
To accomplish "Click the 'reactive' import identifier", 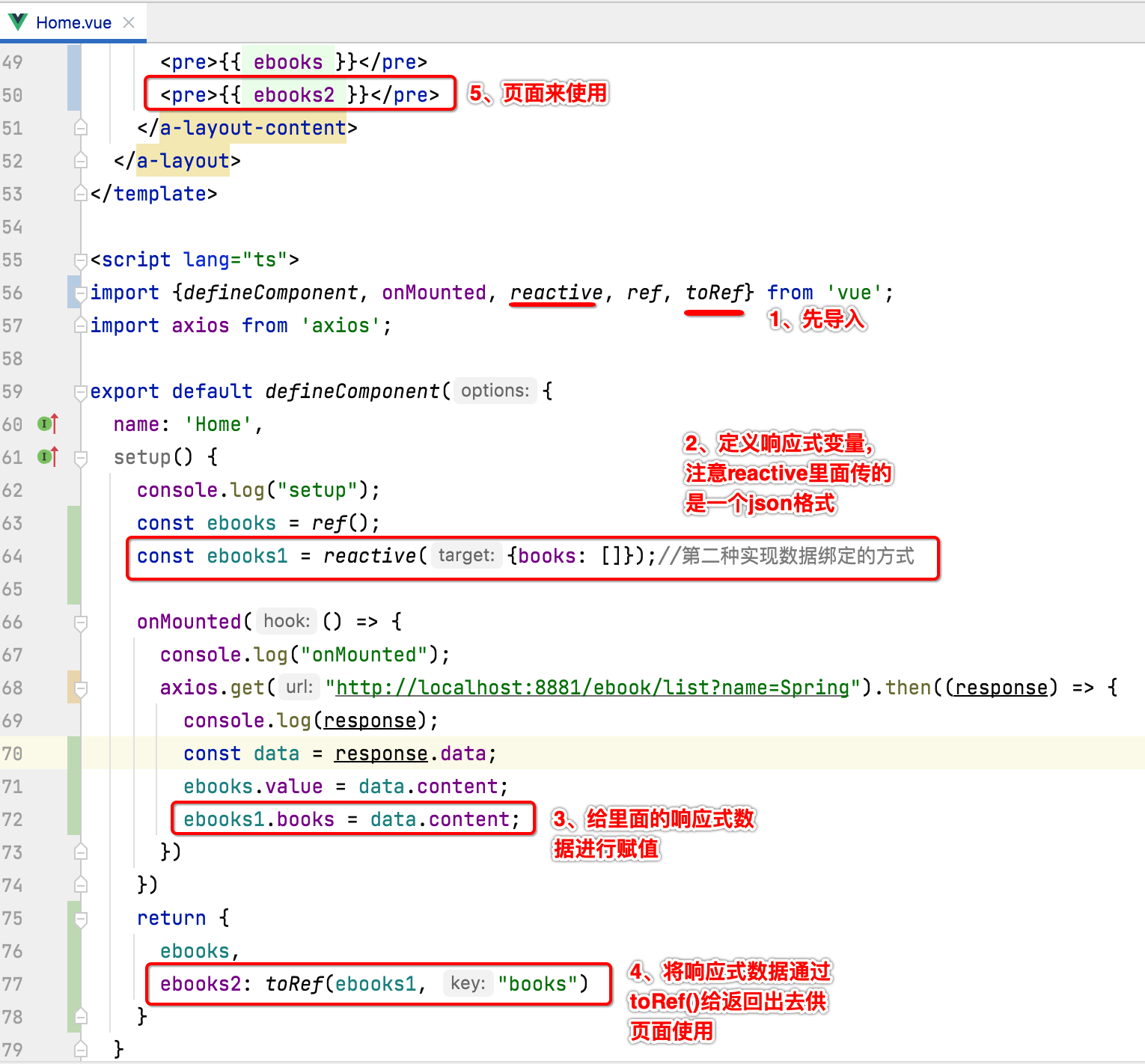I will point(556,293).
